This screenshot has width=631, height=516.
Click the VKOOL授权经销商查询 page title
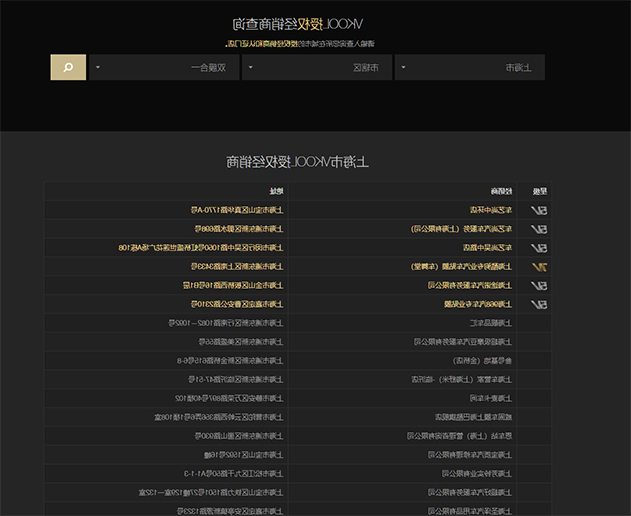coord(298,25)
